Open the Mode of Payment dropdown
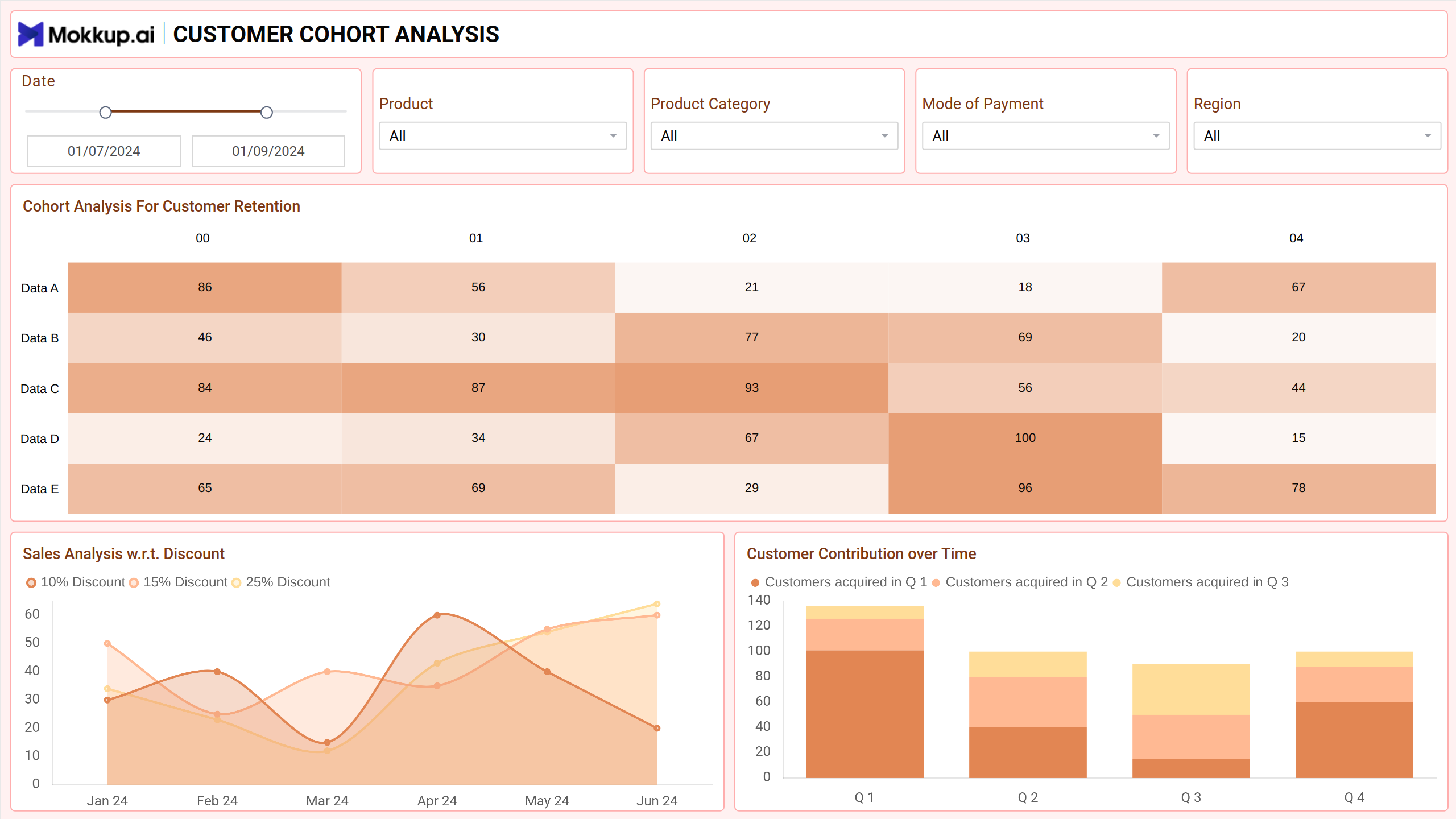This screenshot has width=1456, height=819. point(1045,136)
